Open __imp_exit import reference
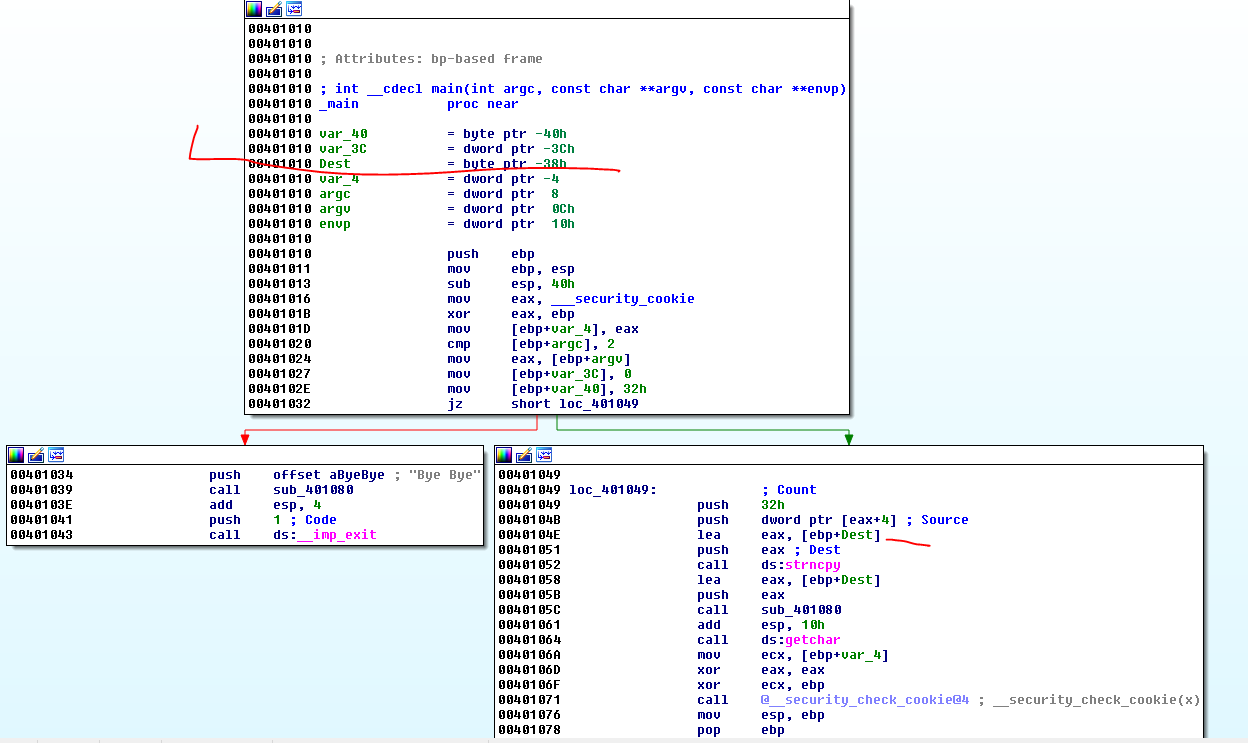Image resolution: width=1248 pixels, height=743 pixels. pyautogui.click(x=336, y=535)
